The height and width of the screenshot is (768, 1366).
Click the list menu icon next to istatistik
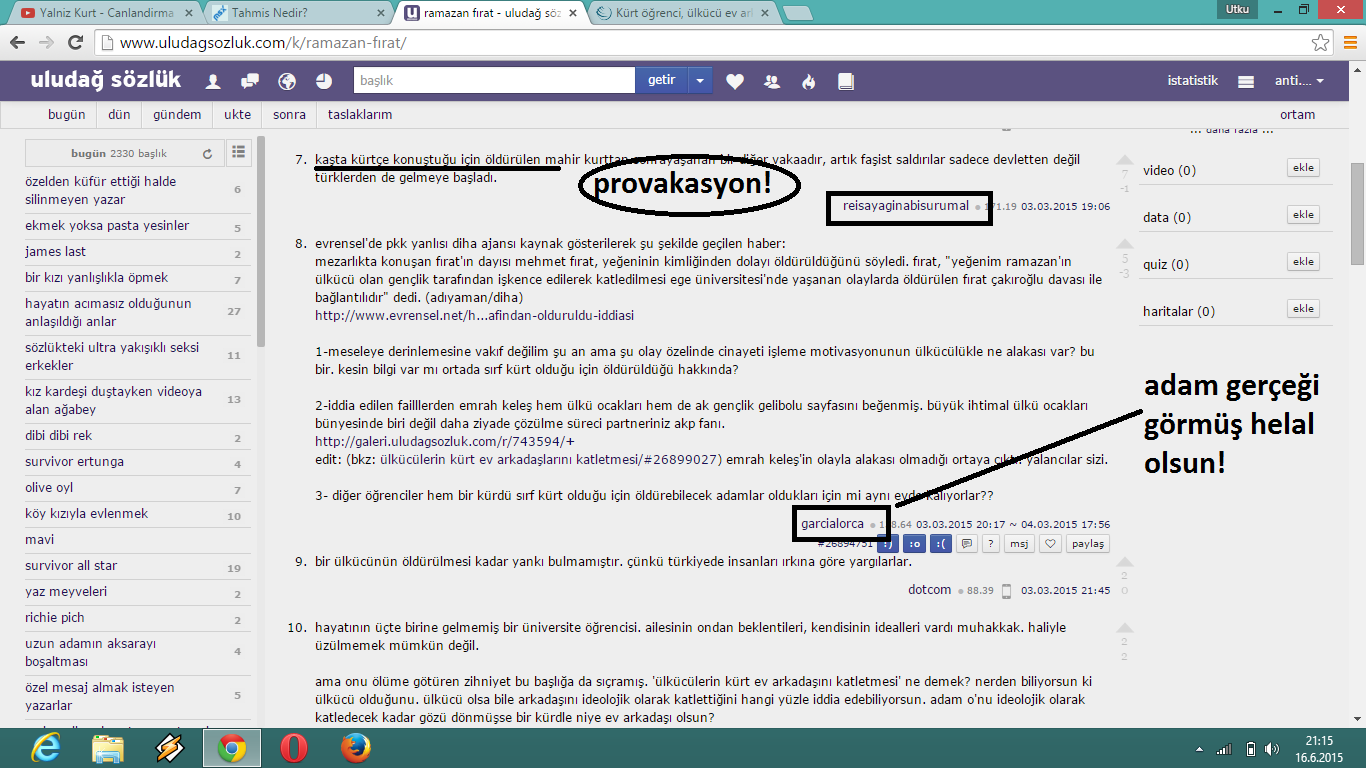[x=1246, y=82]
